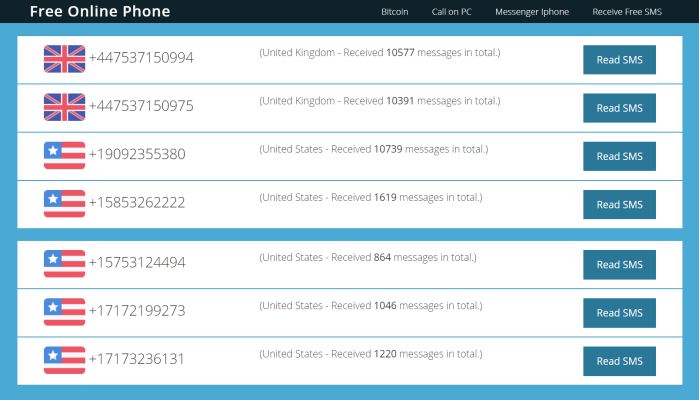Read SMS for number +17173236131

[x=619, y=361]
